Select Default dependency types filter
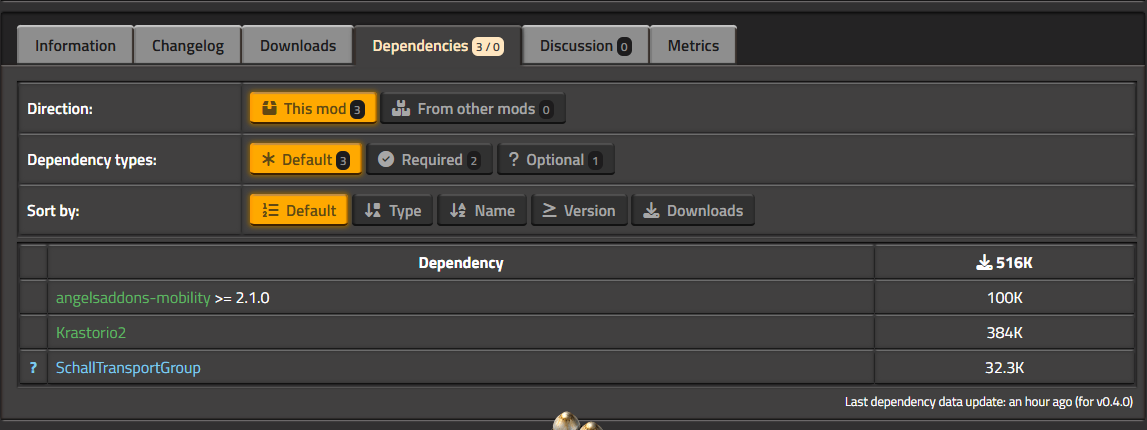Screen dimensions: 1147x430 click(306, 159)
